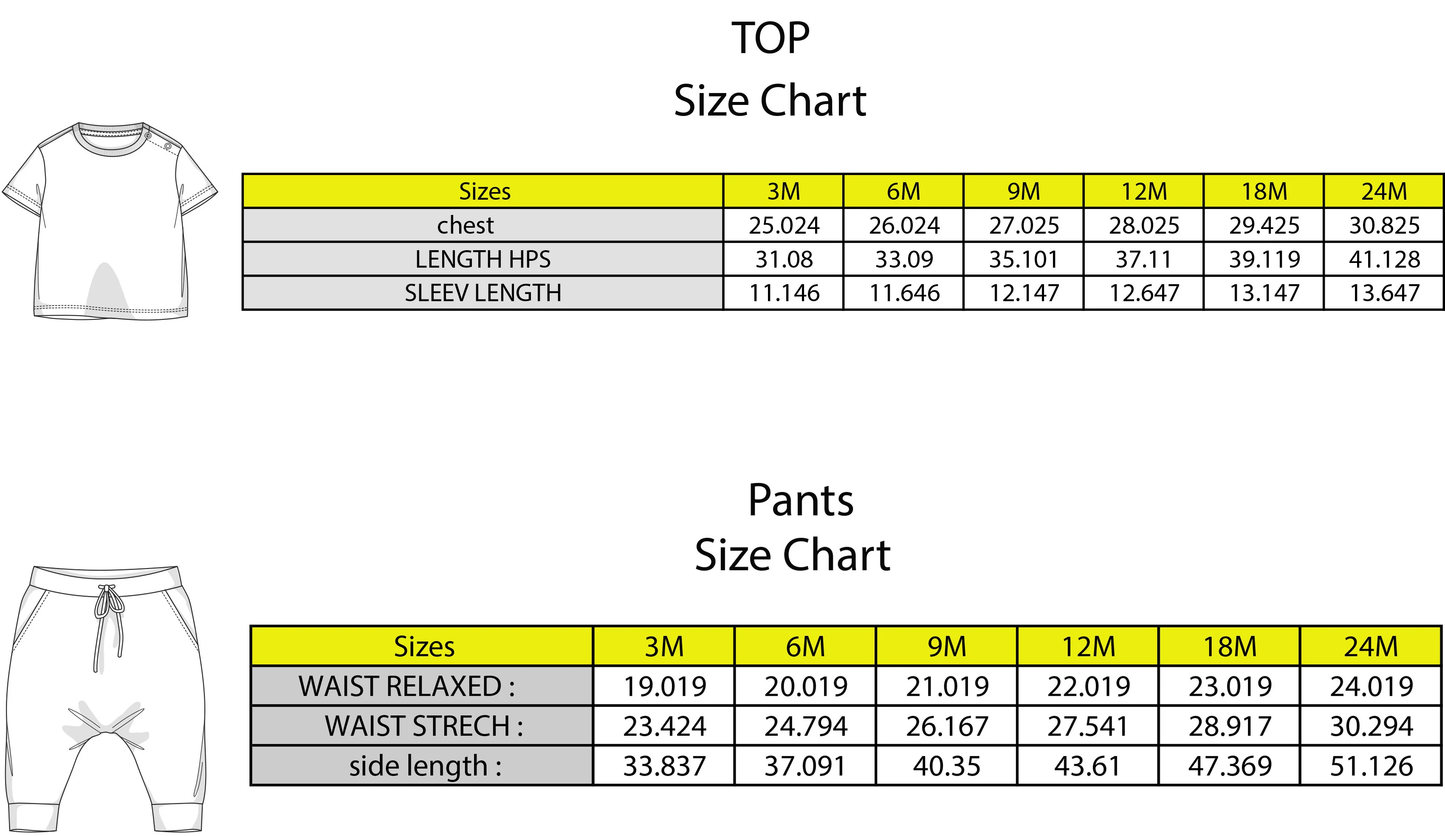This screenshot has width=1445, height=836.
Task: Click waist stretch value 28.917
Action: [1229, 726]
